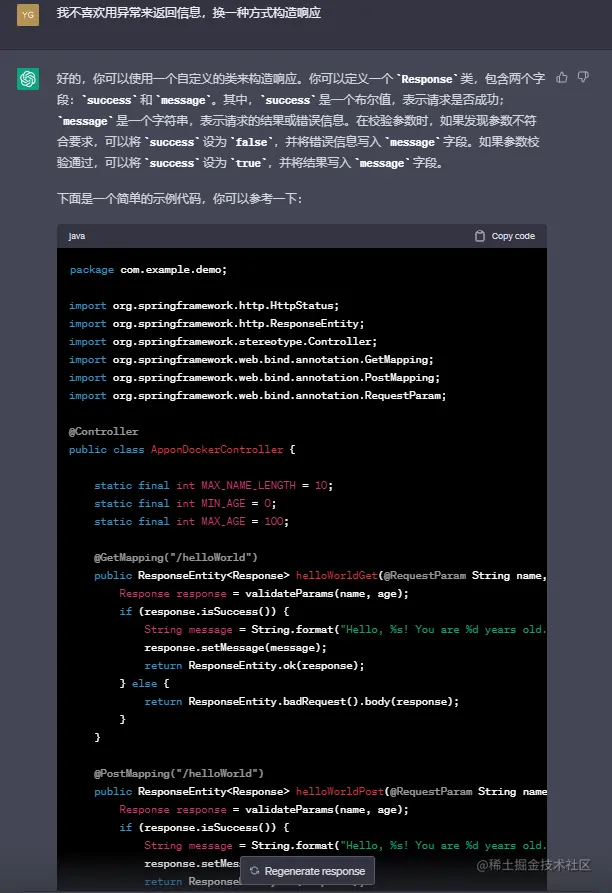Click the import stereotype.Controller line
Image resolution: width=612 pixels, height=893 pixels.
(223, 341)
